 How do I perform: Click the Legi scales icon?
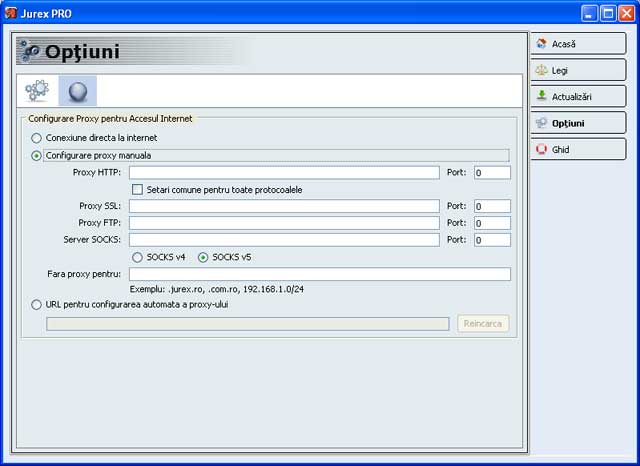[542, 70]
